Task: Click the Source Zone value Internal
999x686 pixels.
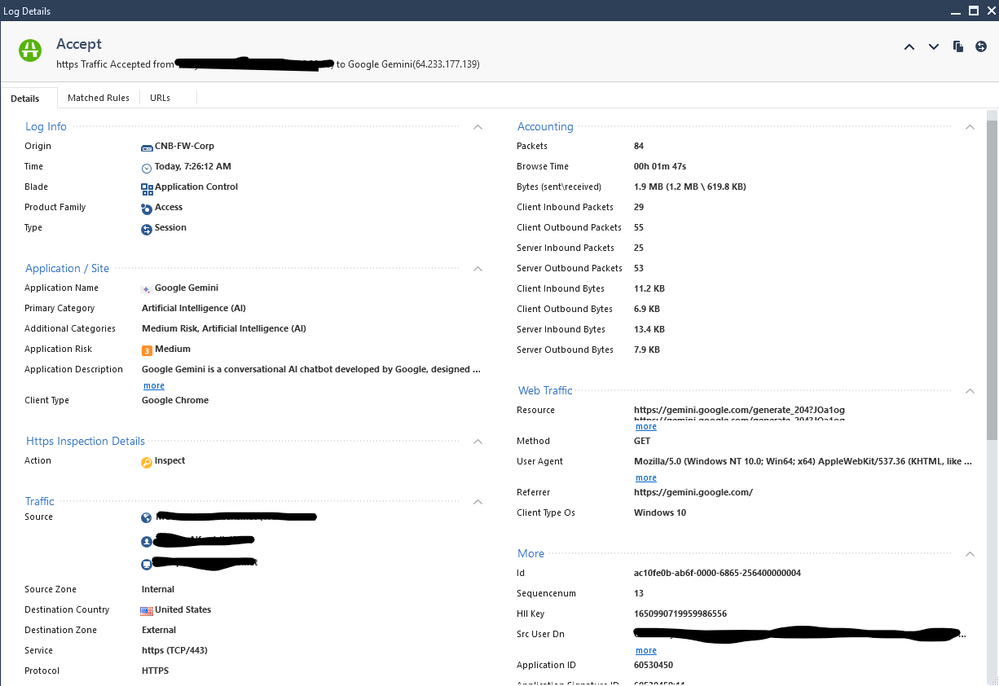Action: coord(158,589)
